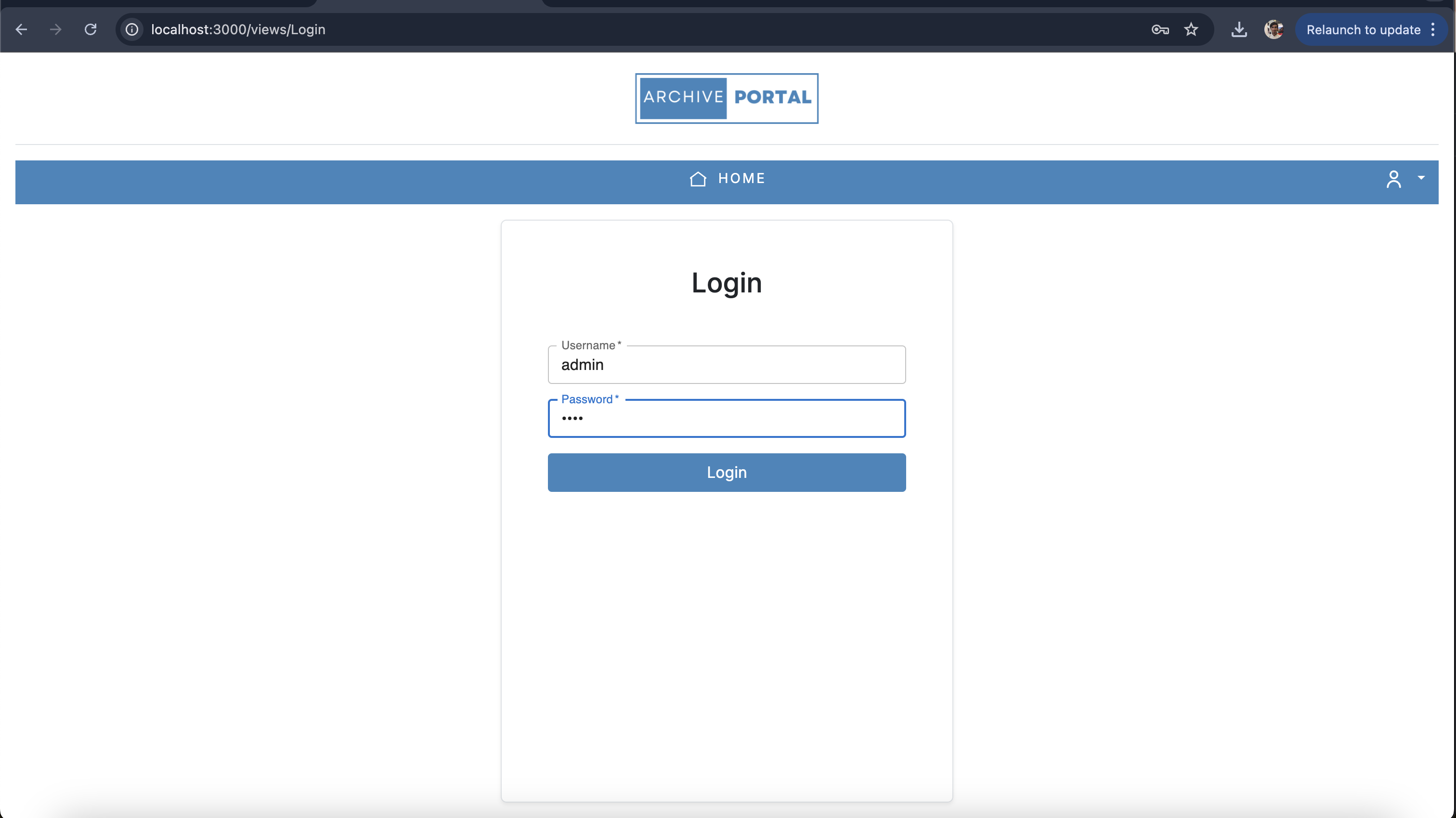Click the browser forward arrow
This screenshot has height=818, width=1456.
pyautogui.click(x=55, y=29)
